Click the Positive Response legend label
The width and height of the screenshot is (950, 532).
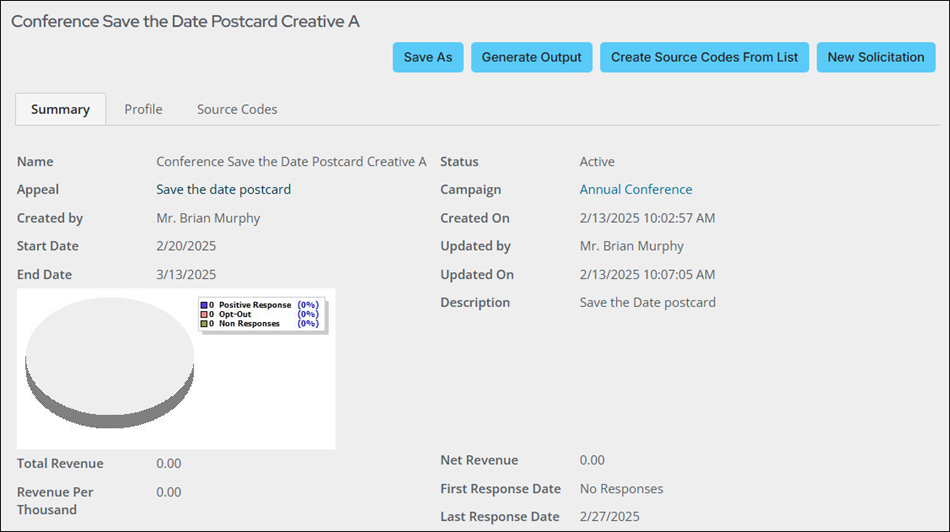tap(255, 305)
